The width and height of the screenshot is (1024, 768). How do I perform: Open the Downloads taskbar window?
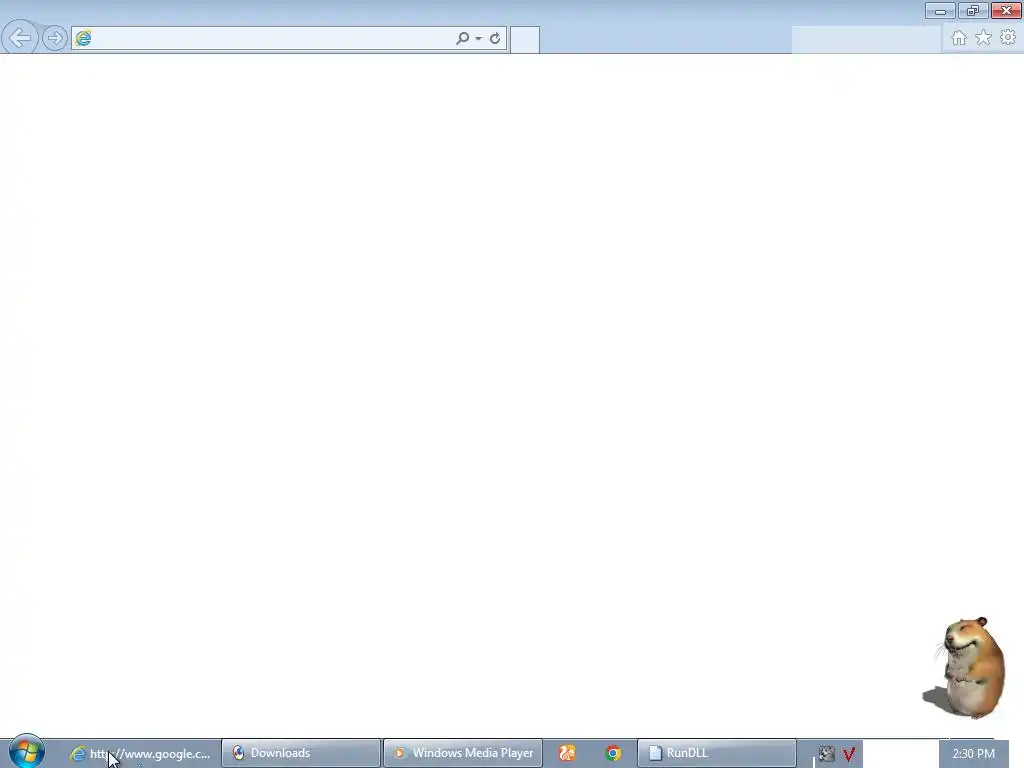tap(301, 754)
